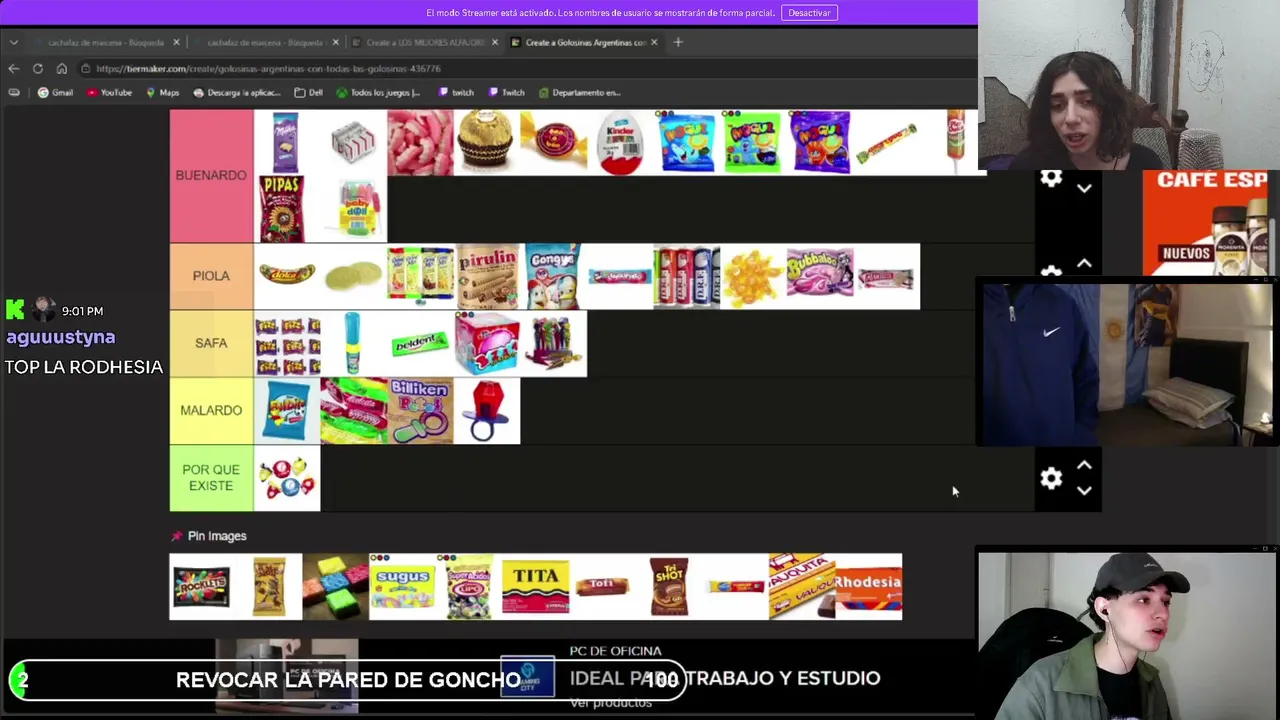This screenshot has width=1280, height=720.
Task: Go to the browser home page
Action: 61,68
